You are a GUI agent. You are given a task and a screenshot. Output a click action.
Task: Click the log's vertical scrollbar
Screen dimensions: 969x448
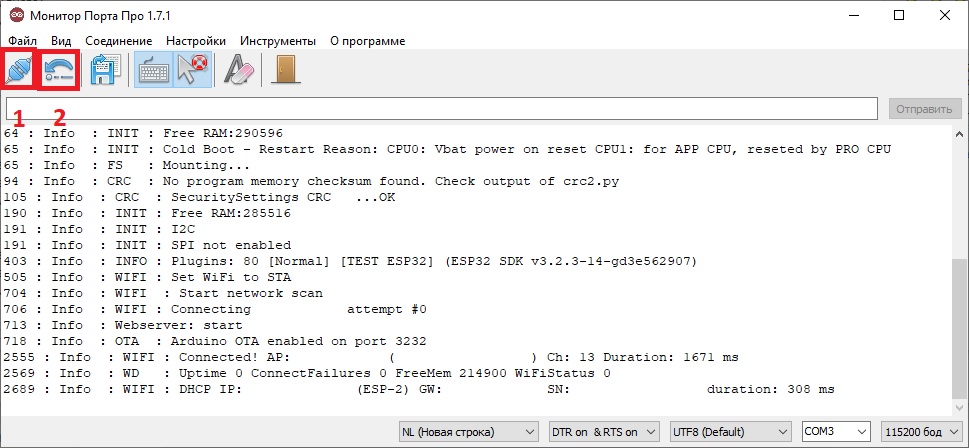coord(958,330)
